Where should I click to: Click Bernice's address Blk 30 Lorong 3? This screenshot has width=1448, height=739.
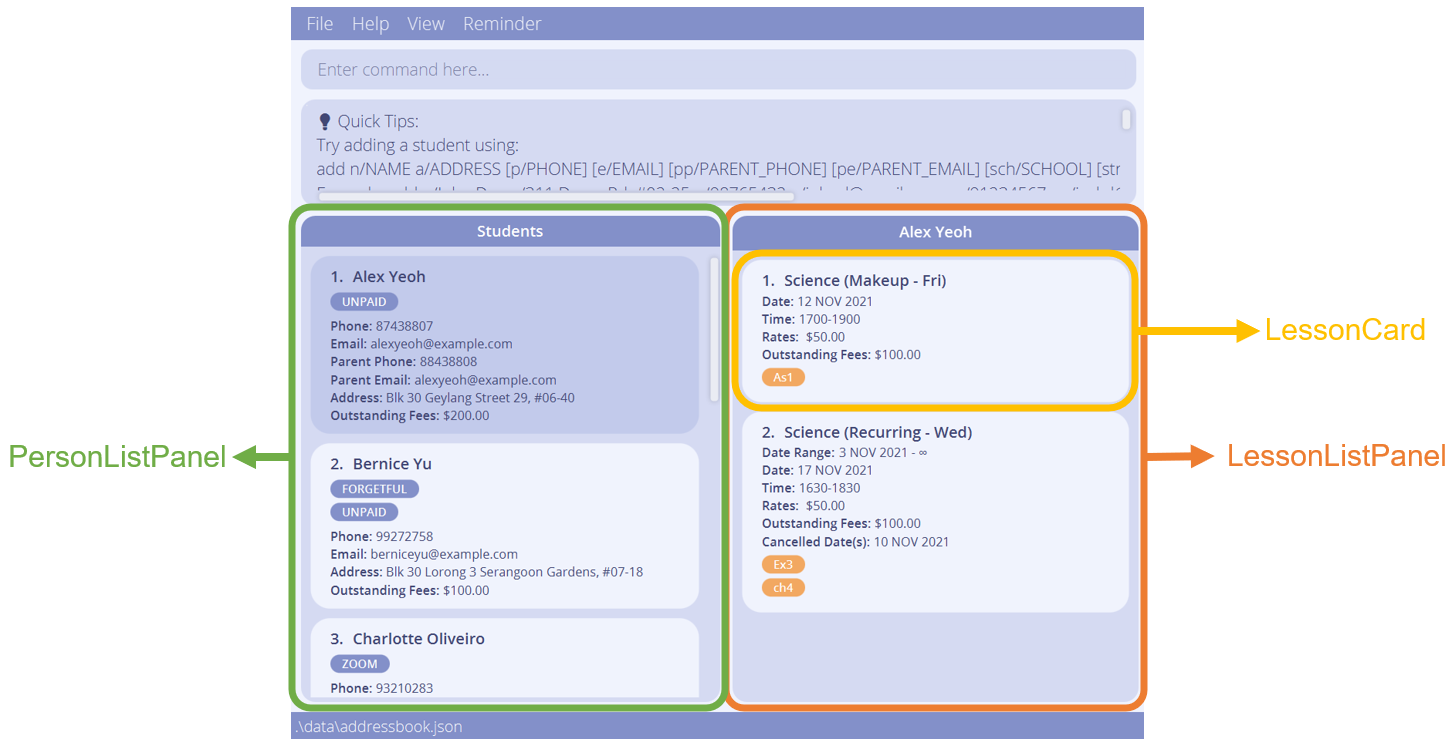click(x=514, y=573)
